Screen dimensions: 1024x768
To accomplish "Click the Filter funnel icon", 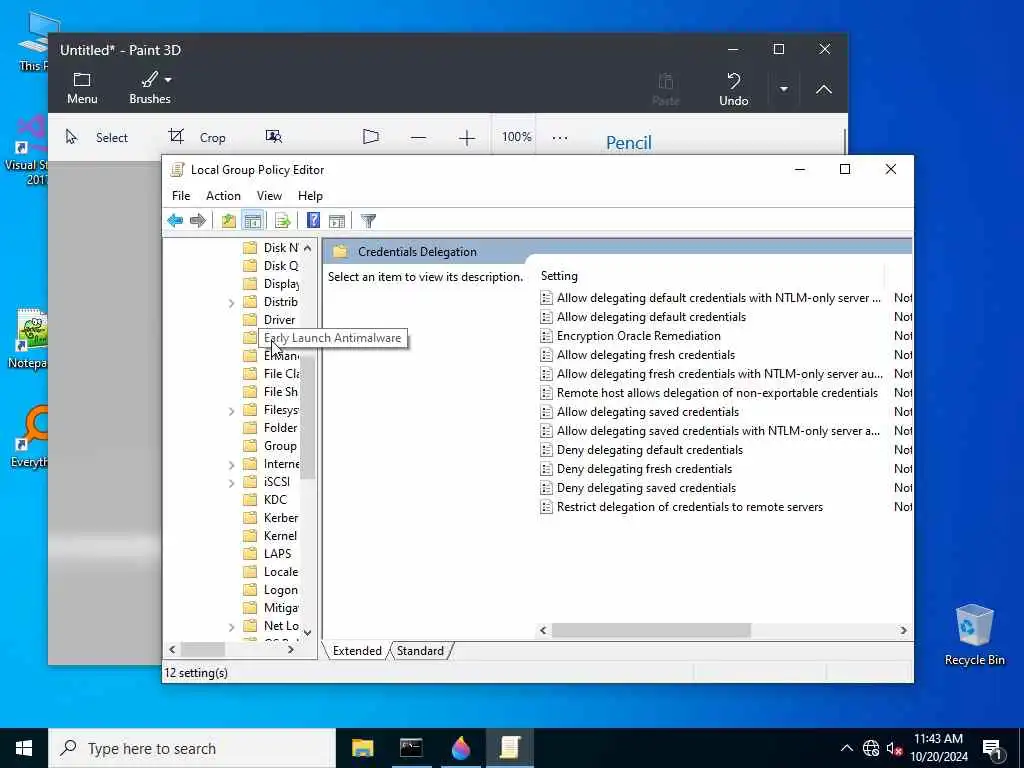I will pos(368,221).
